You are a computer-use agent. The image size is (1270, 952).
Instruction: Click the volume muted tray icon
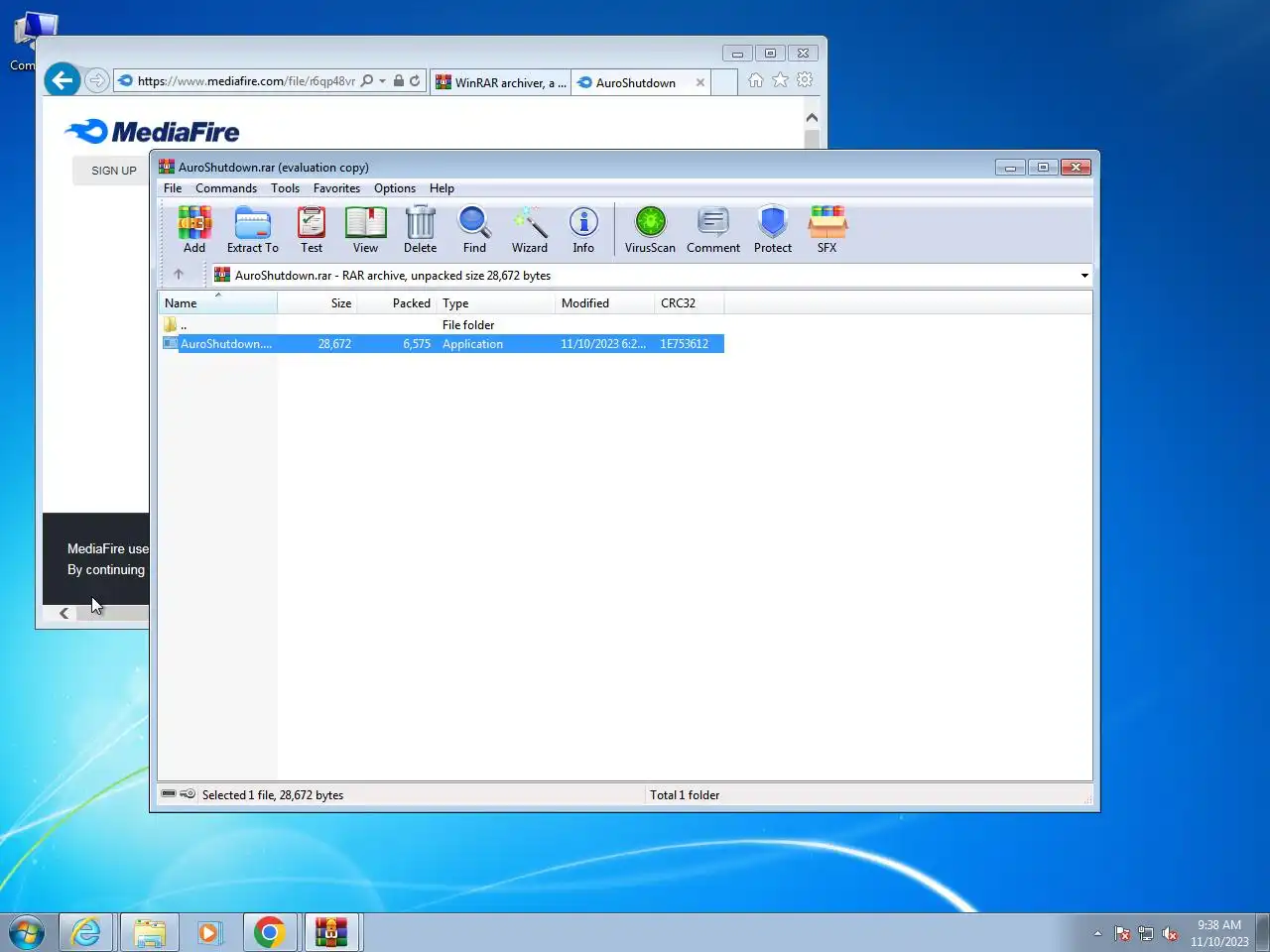tap(1171, 933)
